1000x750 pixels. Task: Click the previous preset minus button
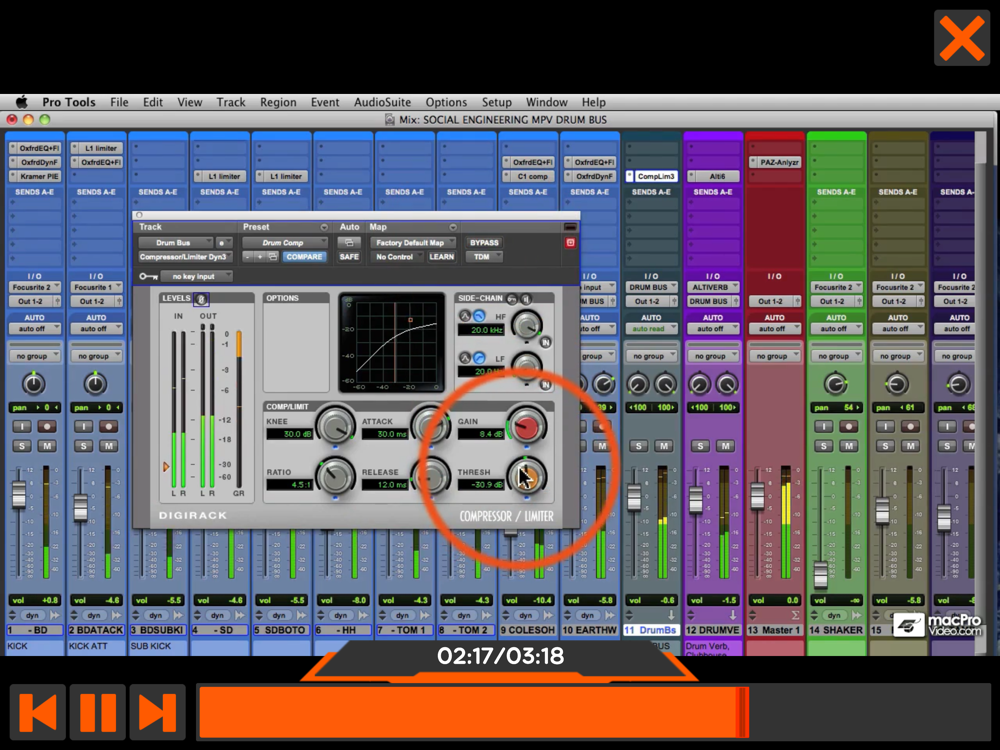(x=247, y=257)
